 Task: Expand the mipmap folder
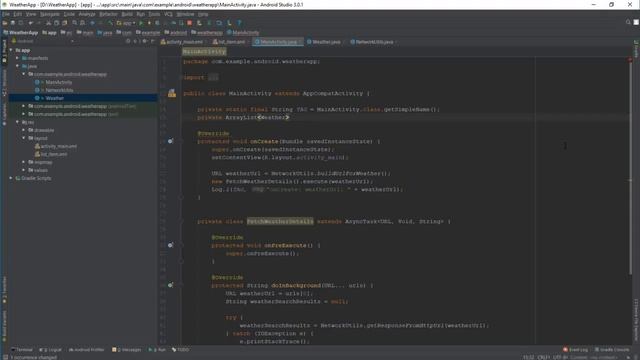point(24,162)
